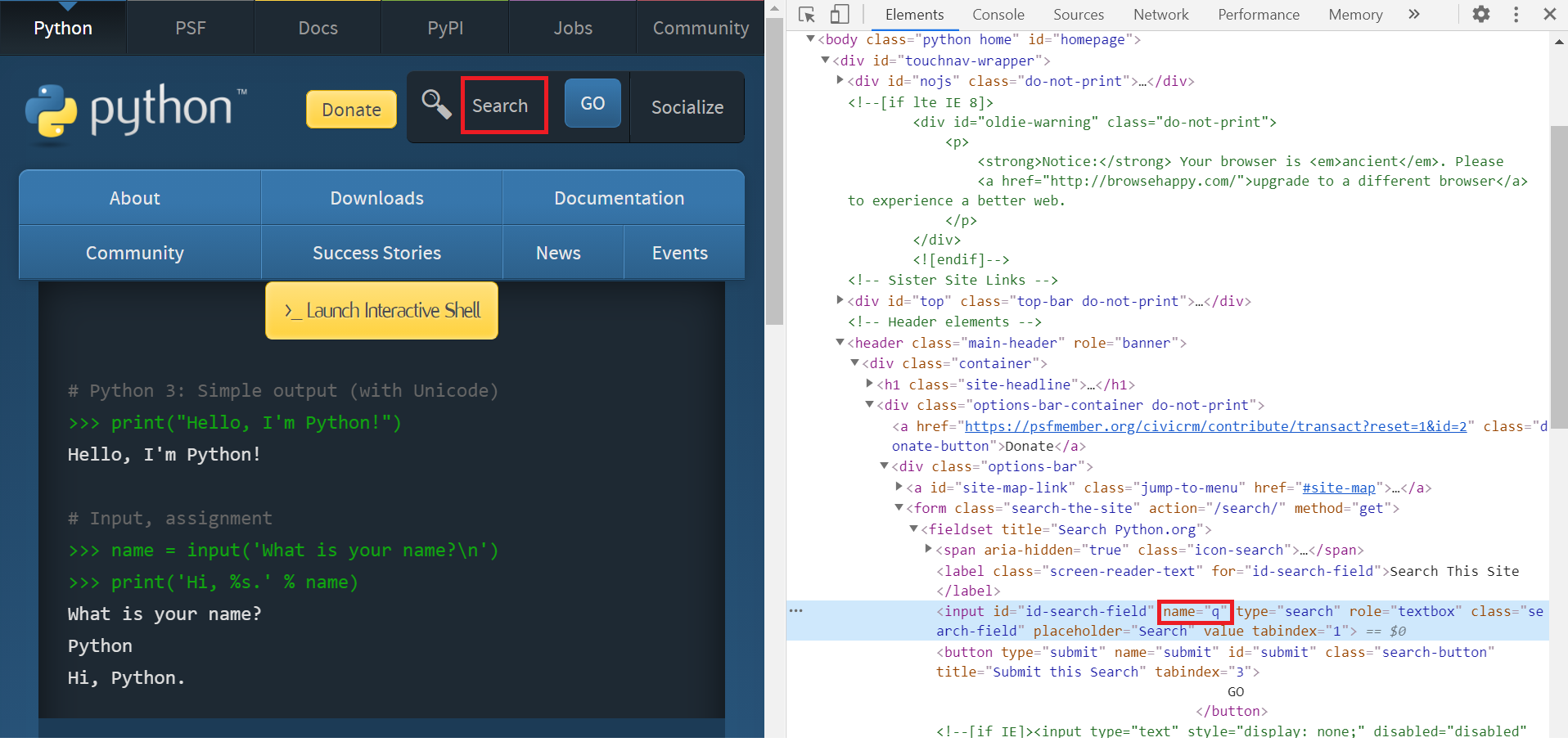Toggle the device toolbar icon
Viewport: 1568px width, 742px height.
(840, 15)
